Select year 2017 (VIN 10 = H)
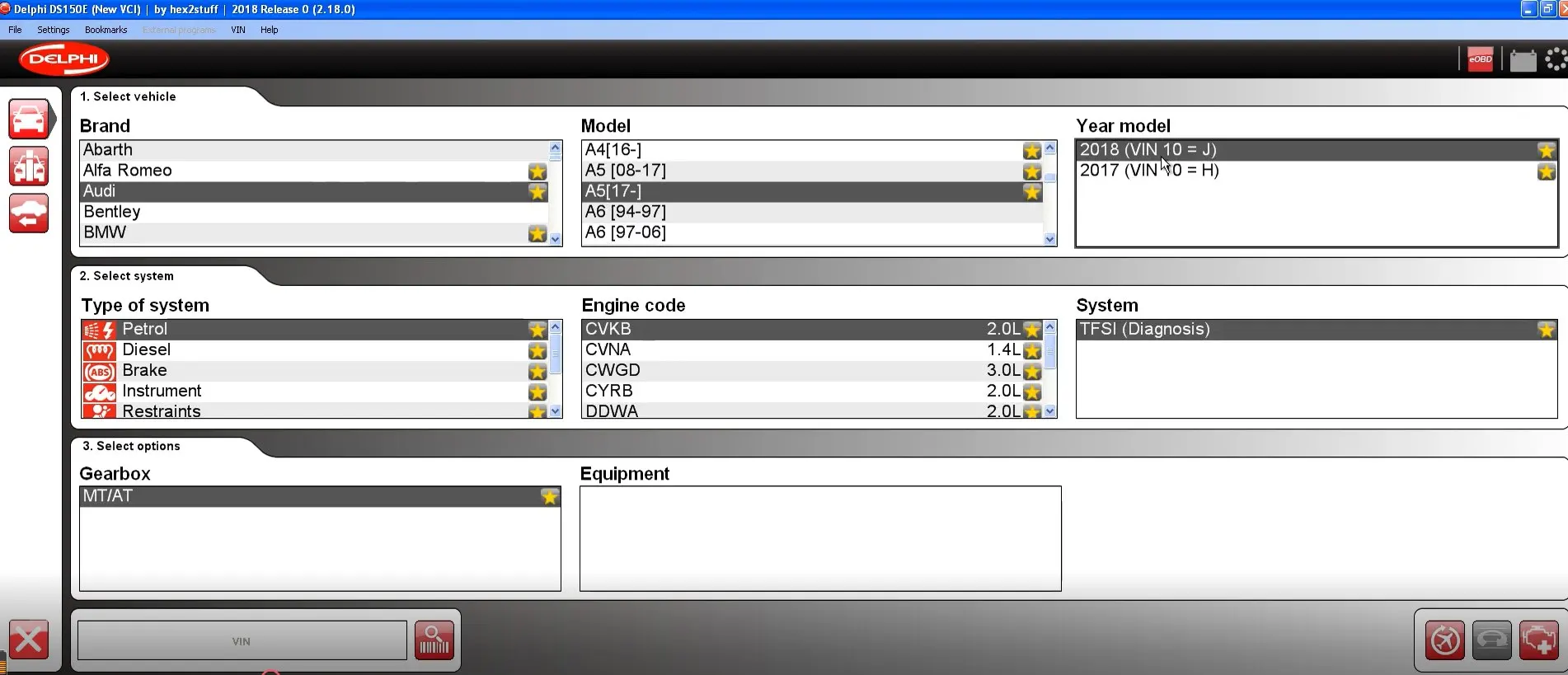 click(1317, 171)
